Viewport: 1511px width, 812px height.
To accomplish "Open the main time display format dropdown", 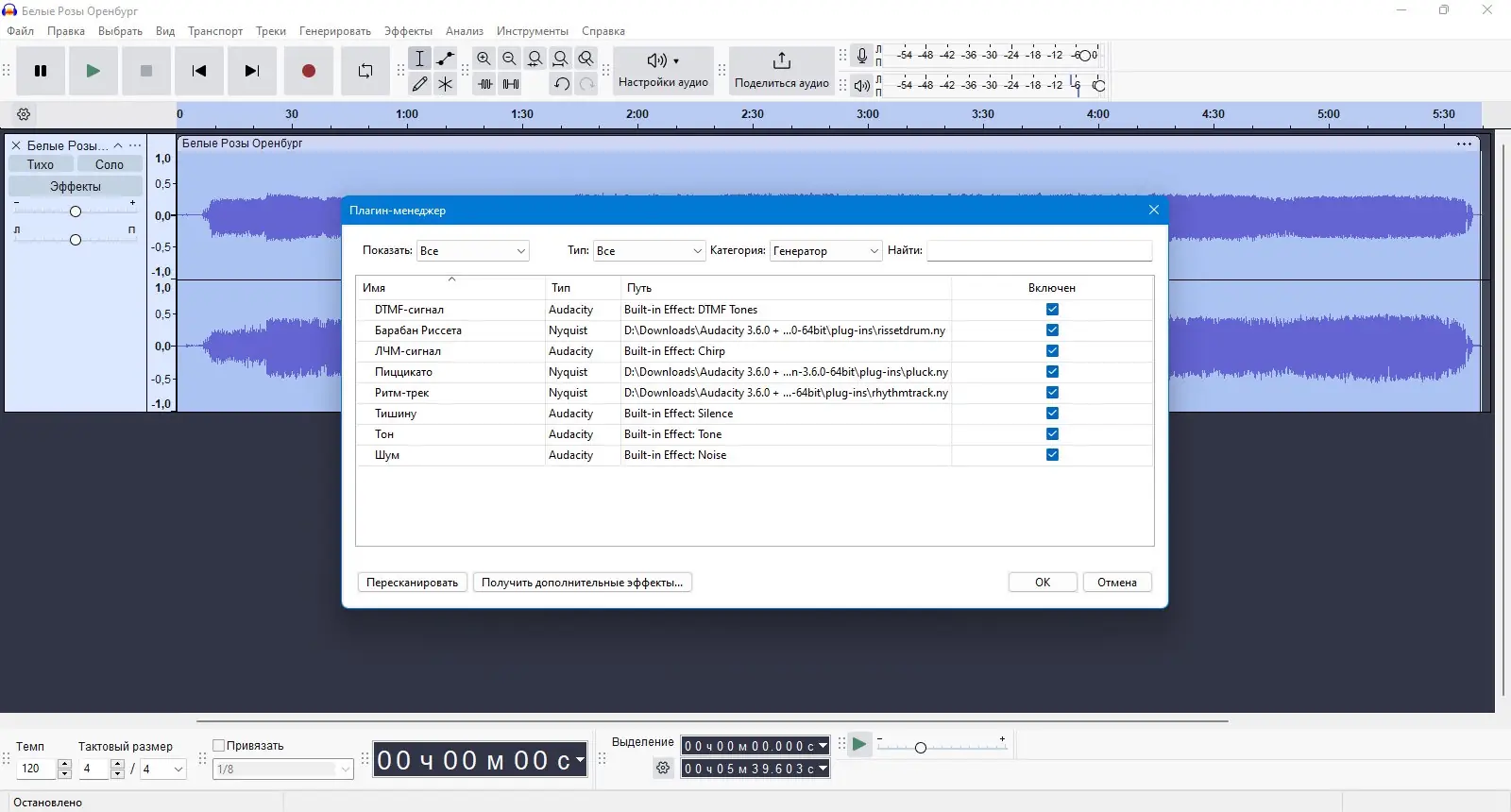I will 580,760.
